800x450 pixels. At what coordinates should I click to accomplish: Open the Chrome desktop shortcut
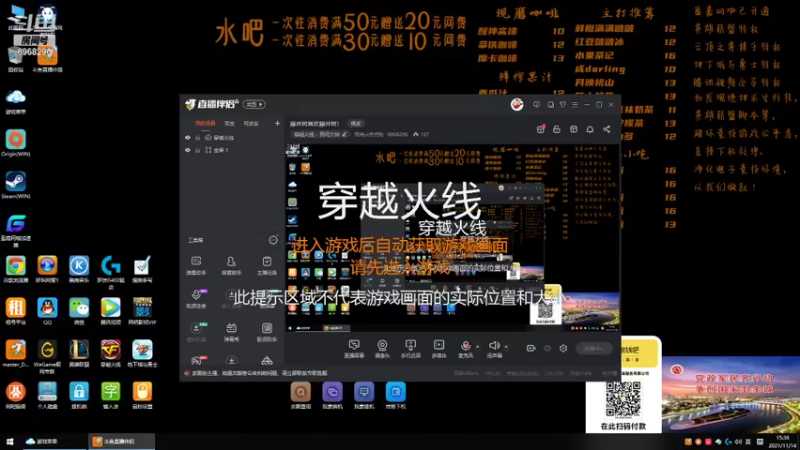click(16, 269)
